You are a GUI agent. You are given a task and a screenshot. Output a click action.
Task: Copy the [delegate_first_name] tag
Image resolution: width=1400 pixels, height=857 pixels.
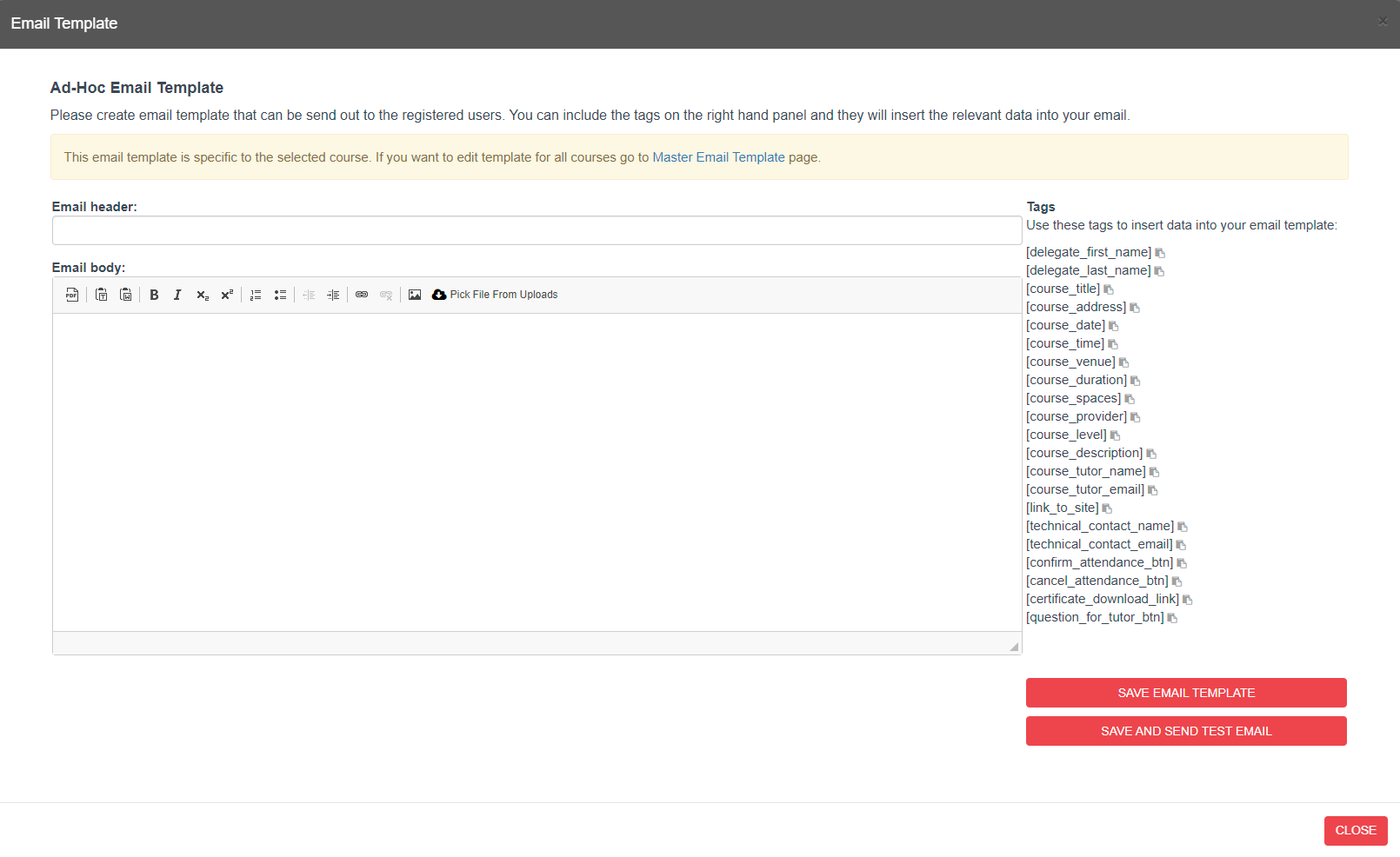click(1160, 253)
